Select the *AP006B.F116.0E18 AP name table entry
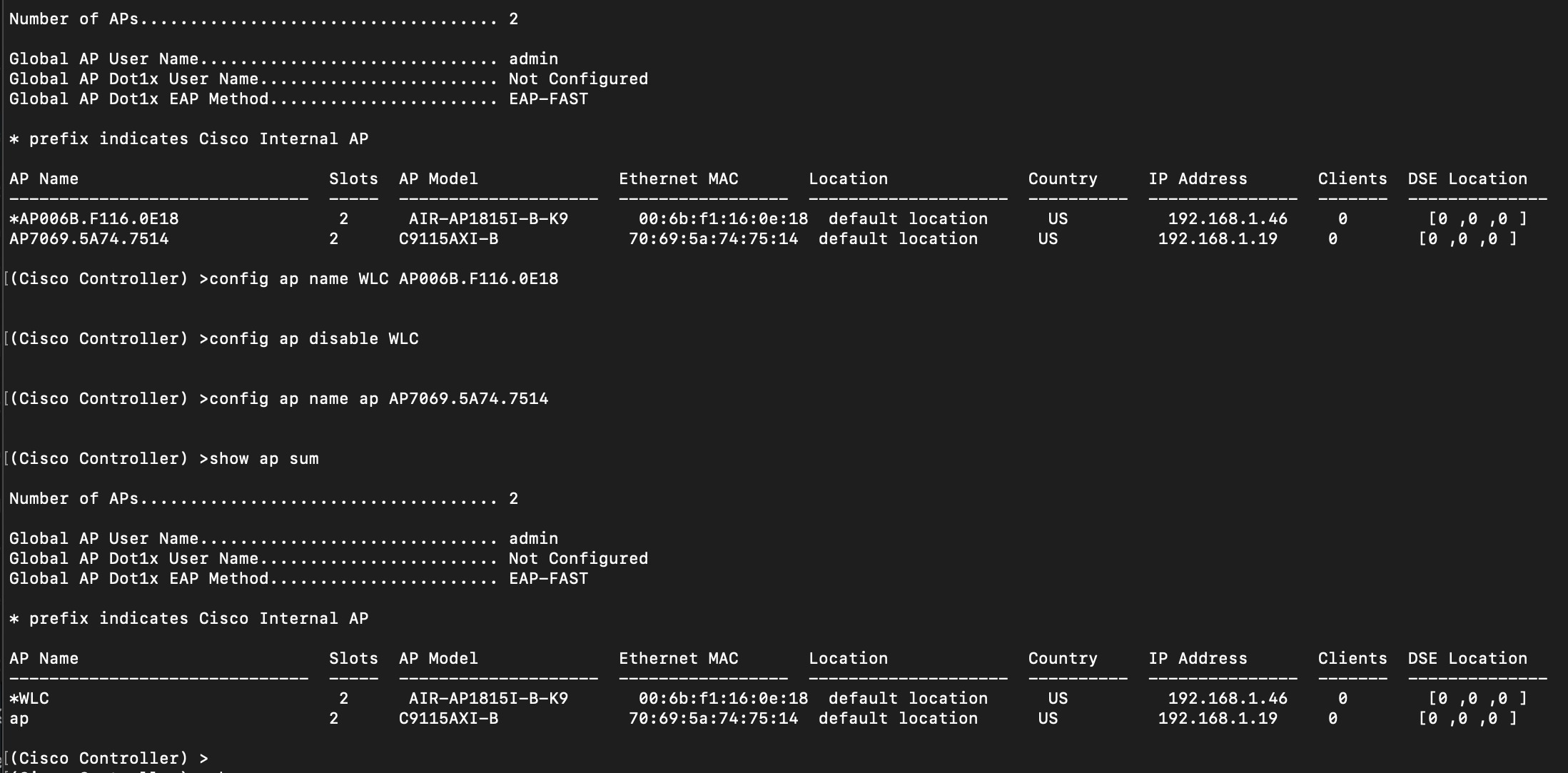This screenshot has height=773, width=1568. point(94,219)
